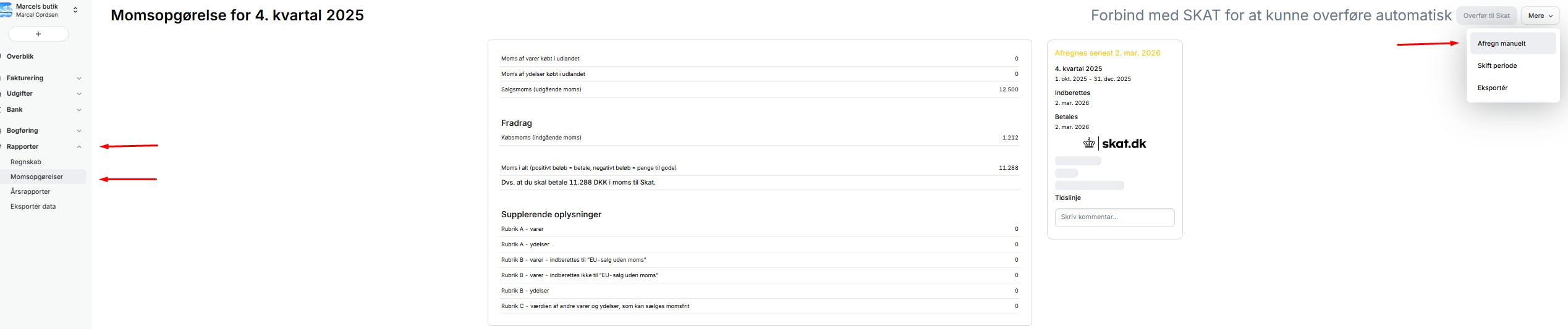Expand the Bank sidebar section
1568x329 pixels.
pyautogui.click(x=78, y=110)
